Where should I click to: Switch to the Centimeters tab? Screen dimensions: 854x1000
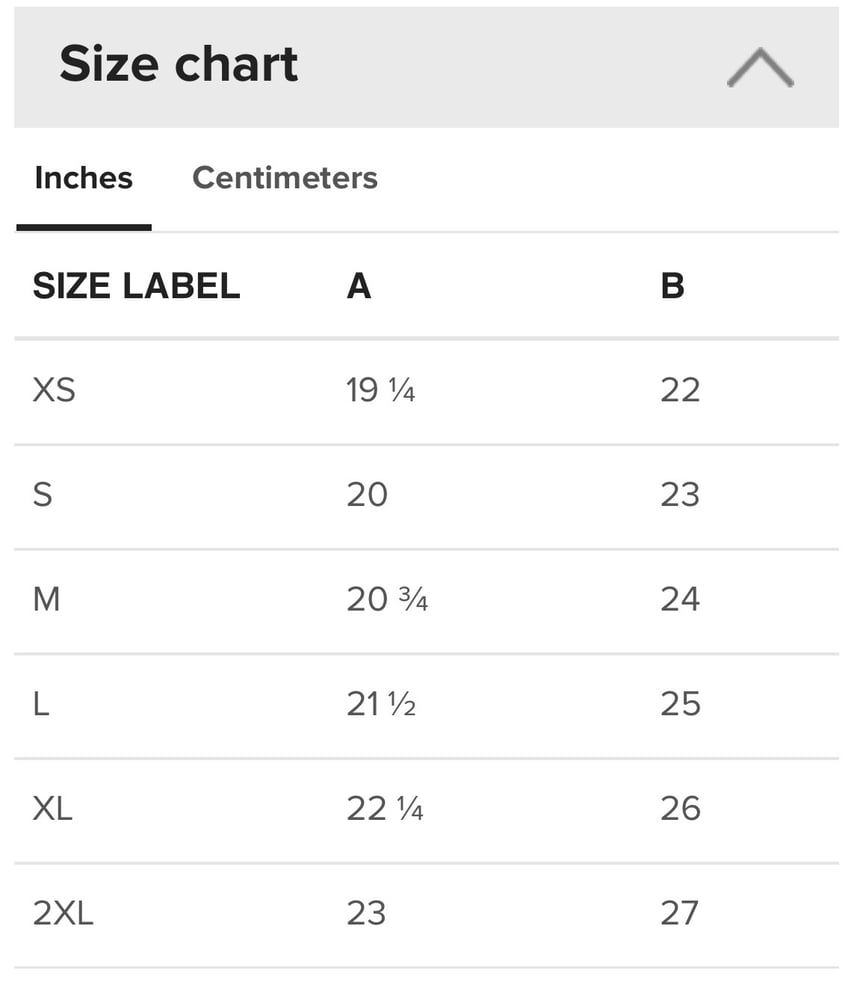point(284,178)
